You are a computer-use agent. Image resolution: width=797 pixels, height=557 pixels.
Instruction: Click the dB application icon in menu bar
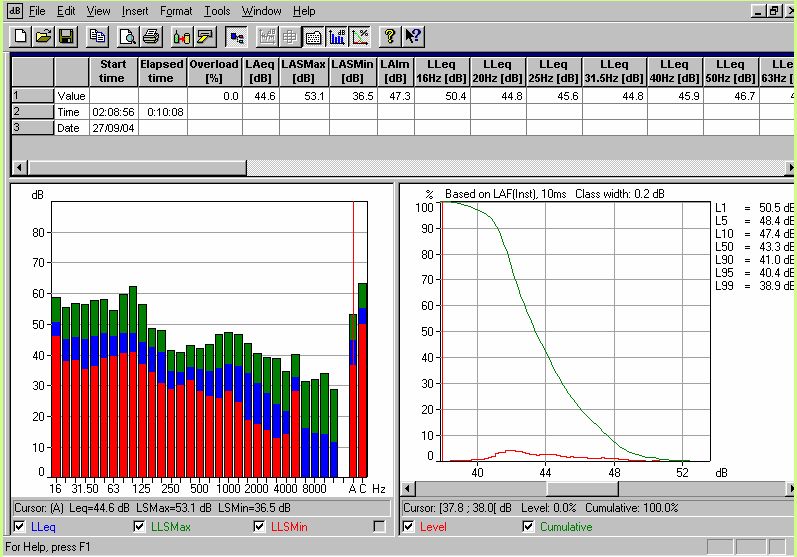pos(15,10)
